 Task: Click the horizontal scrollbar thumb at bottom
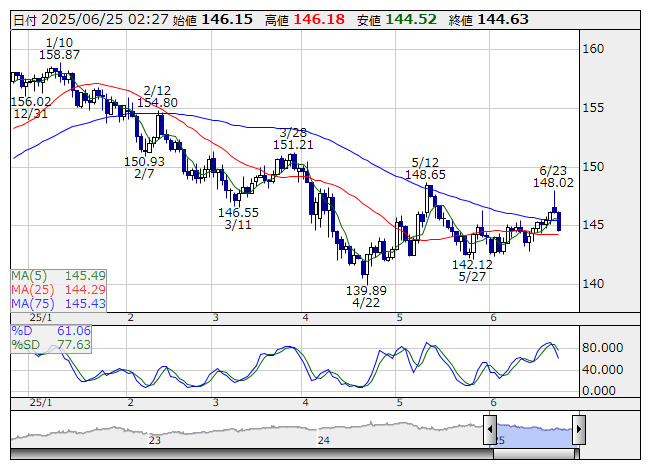click(x=536, y=454)
